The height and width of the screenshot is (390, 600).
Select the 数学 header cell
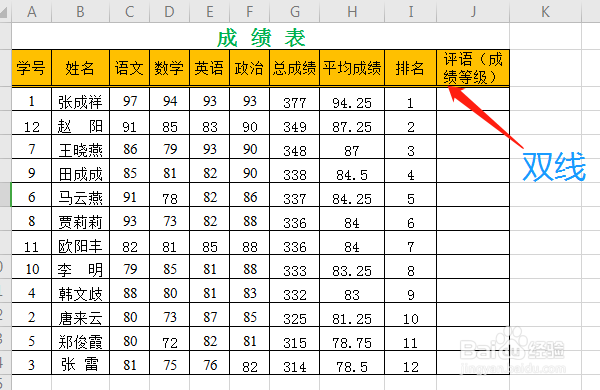170,68
